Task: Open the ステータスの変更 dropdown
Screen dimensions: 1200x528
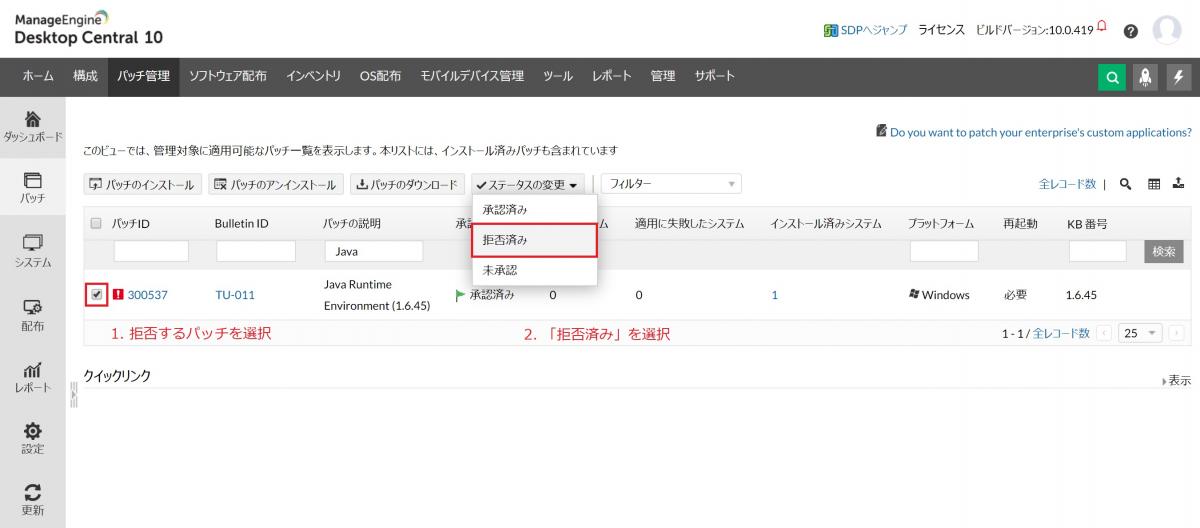Action: 528,185
